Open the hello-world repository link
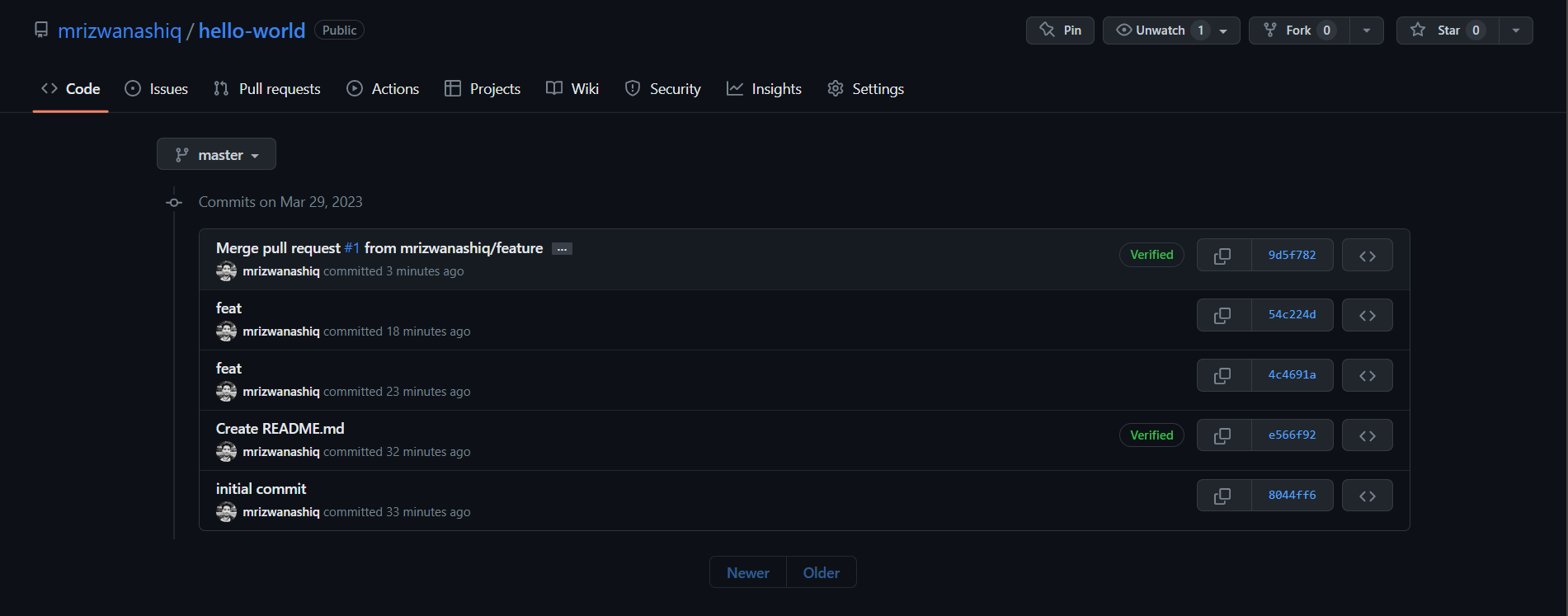Viewport: 1568px width, 616px height. point(252,31)
